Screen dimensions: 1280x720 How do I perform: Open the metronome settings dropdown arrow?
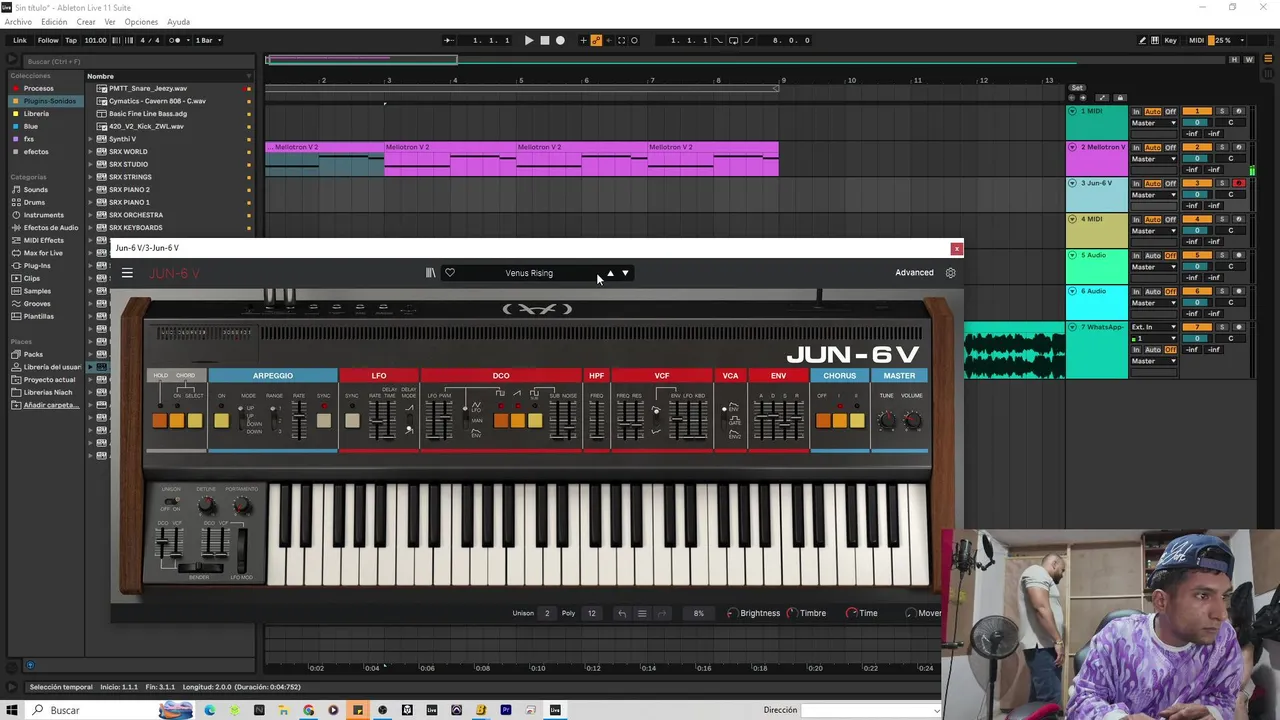189,40
